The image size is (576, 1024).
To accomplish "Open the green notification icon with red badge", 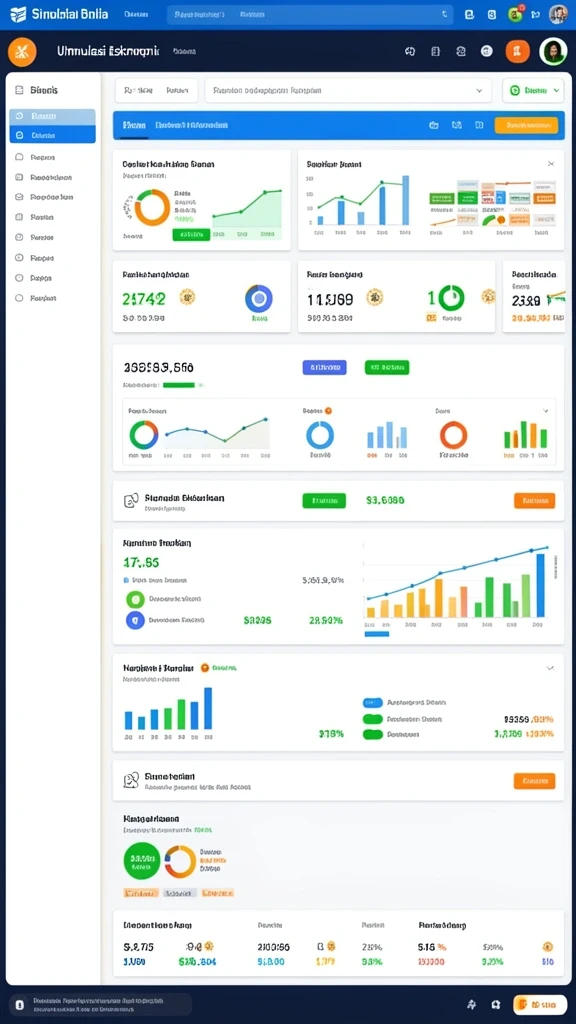I will (x=515, y=14).
